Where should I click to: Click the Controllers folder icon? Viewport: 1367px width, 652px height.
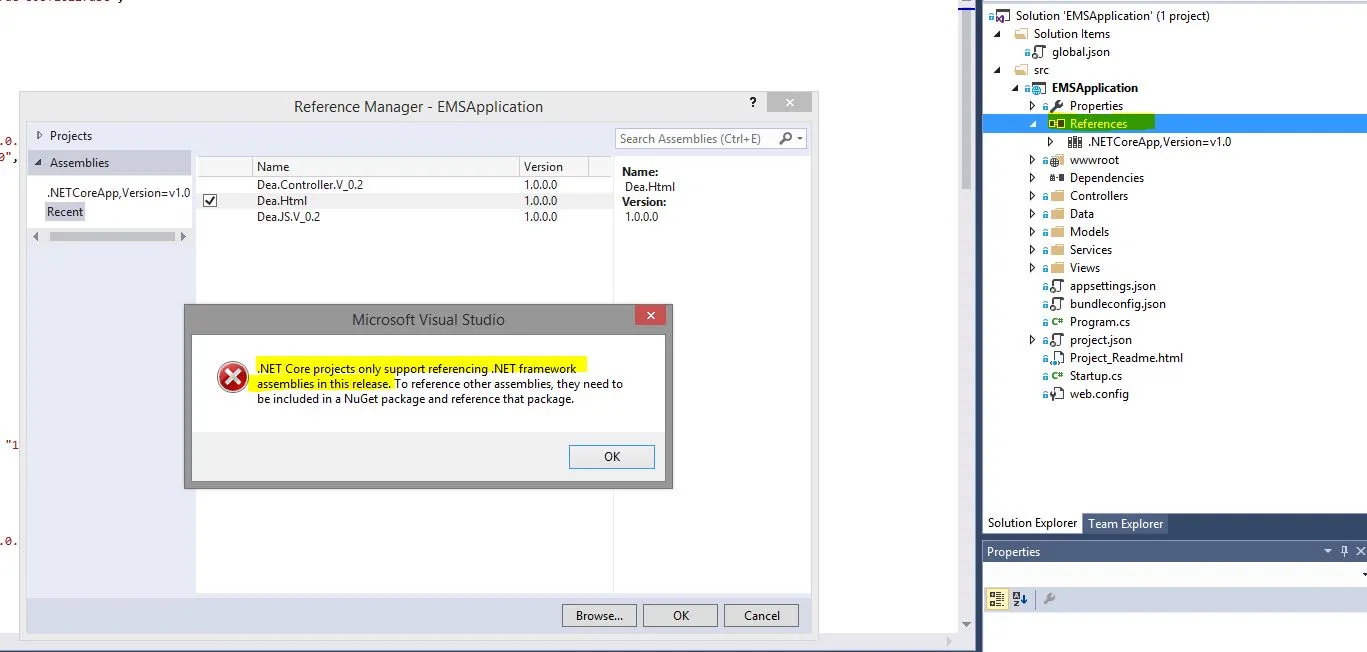pyautogui.click(x=1057, y=196)
